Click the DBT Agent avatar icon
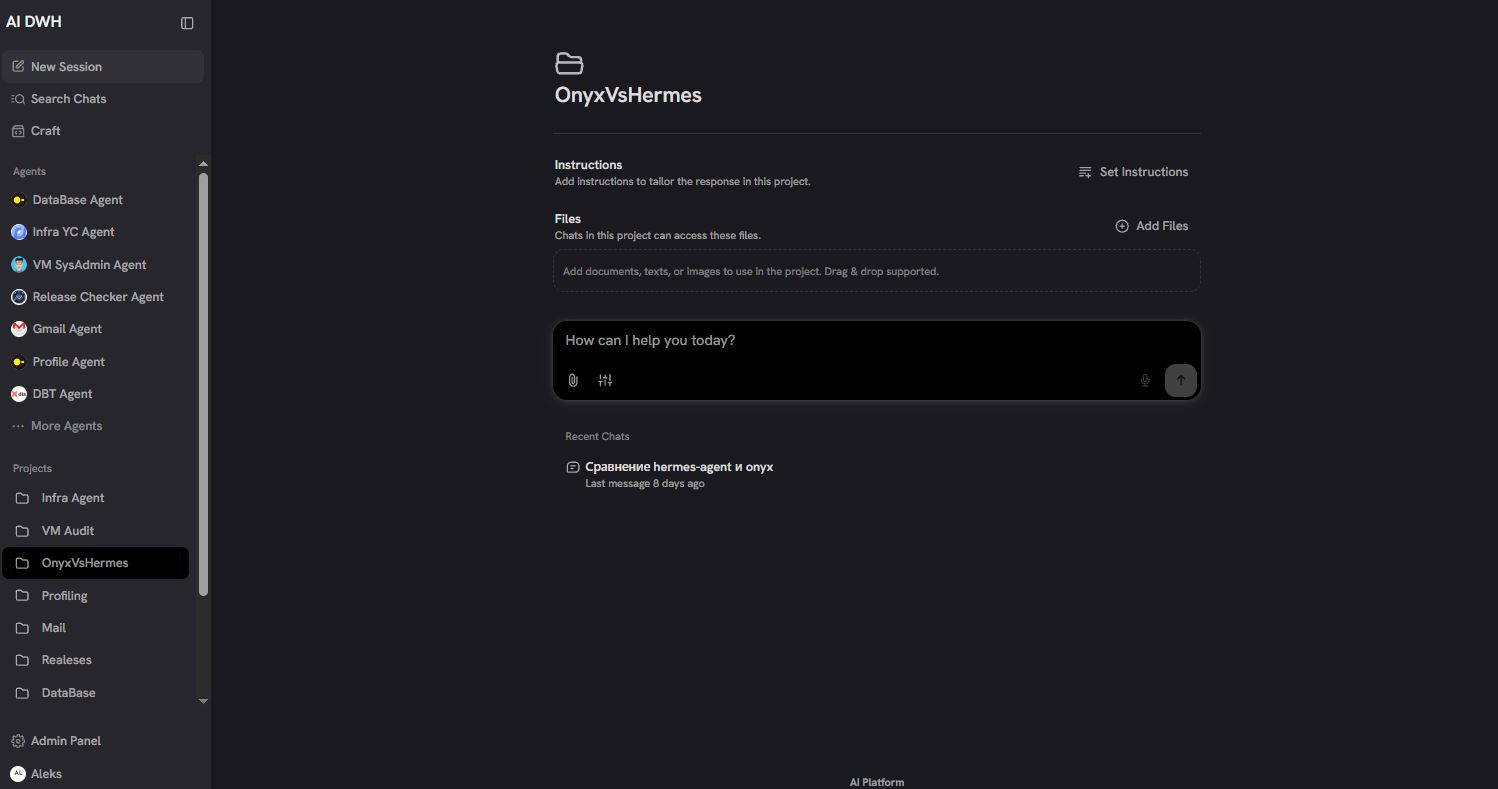The image size is (1498, 789). (19, 394)
